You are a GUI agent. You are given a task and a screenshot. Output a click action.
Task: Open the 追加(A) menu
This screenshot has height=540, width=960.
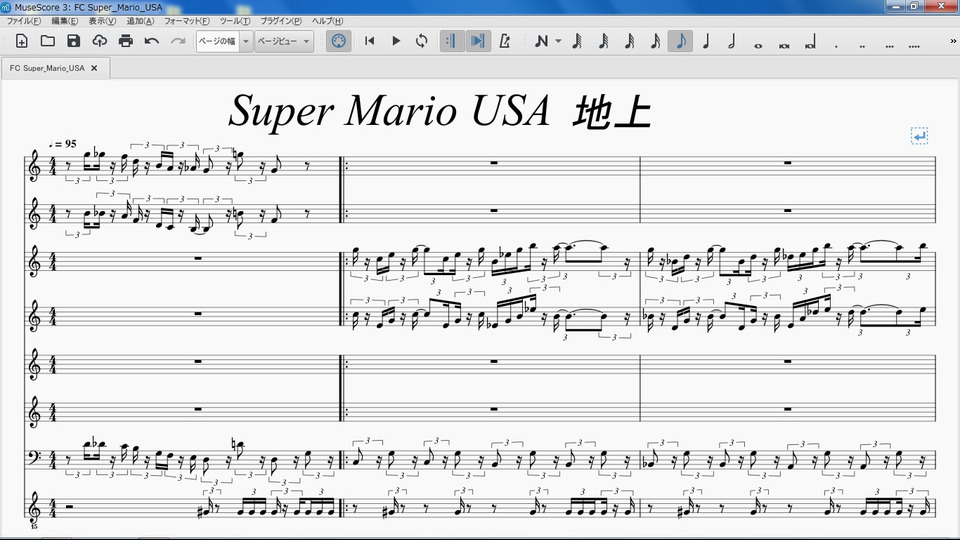tap(140, 21)
